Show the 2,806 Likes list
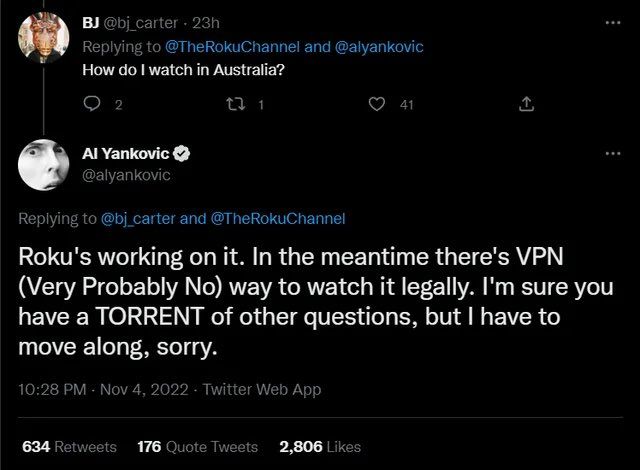This screenshot has width=640, height=470. pyautogui.click(x=319, y=447)
